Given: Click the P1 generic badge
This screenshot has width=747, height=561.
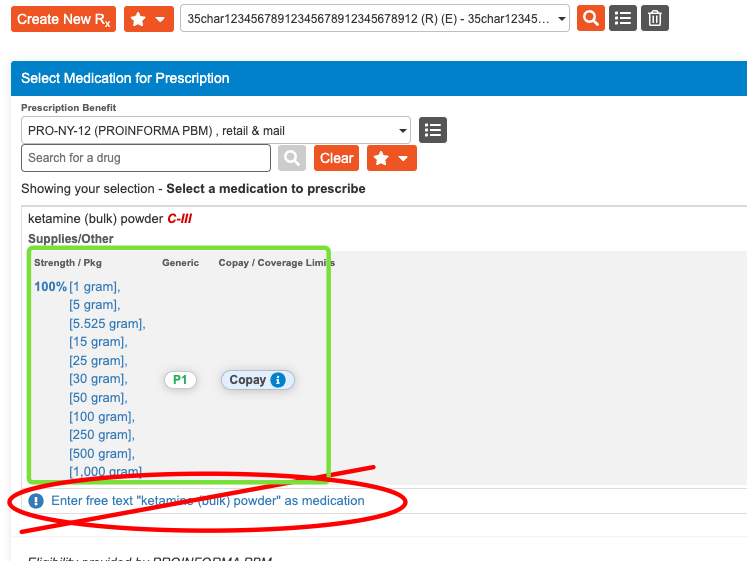Looking at the screenshot, I should click(180, 380).
